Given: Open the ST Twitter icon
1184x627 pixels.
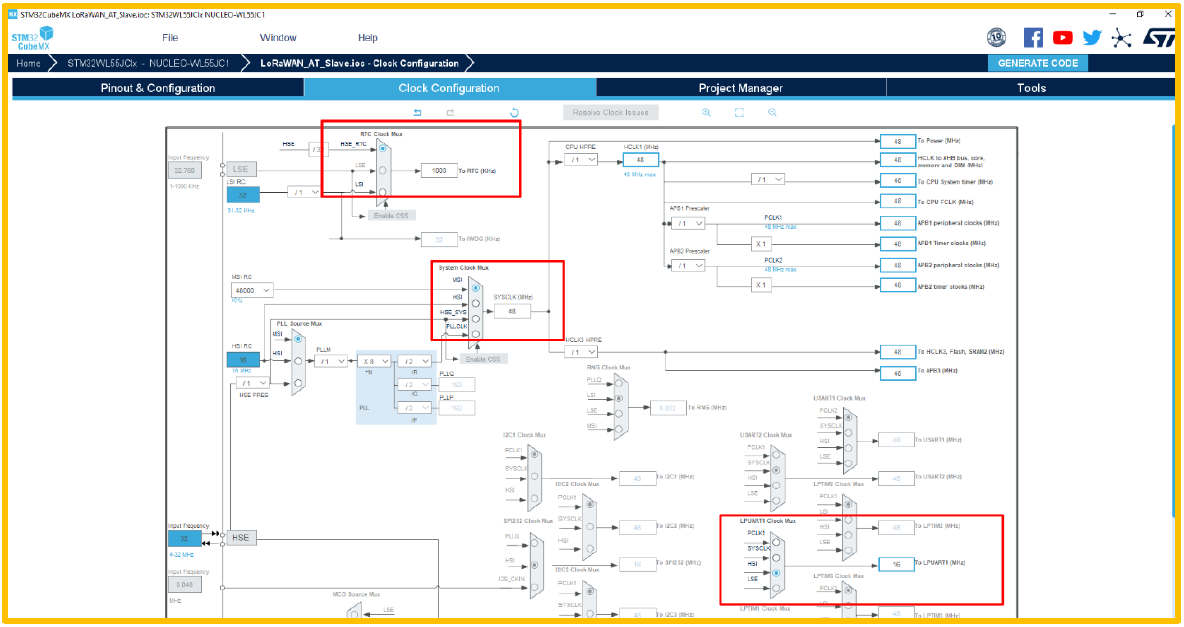Looking at the screenshot, I should click(x=1092, y=38).
